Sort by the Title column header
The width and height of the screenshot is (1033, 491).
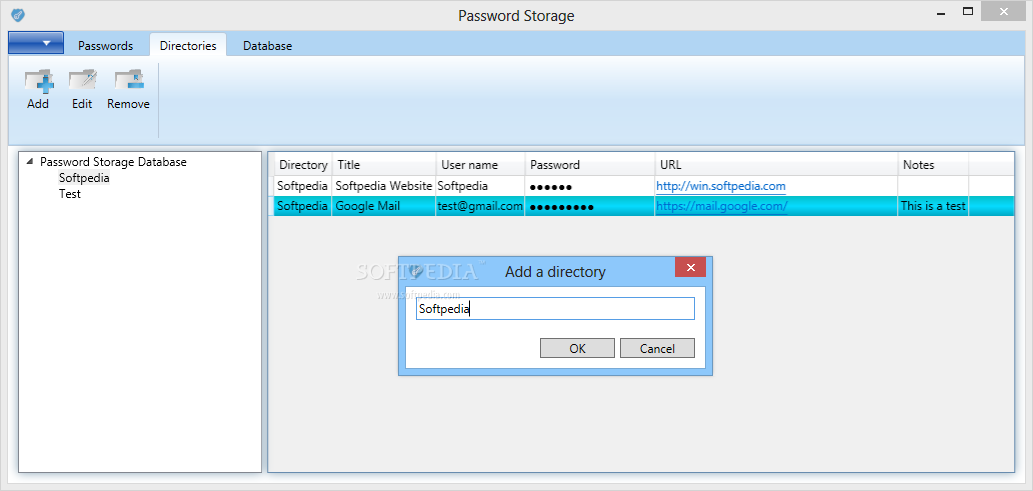(384, 165)
